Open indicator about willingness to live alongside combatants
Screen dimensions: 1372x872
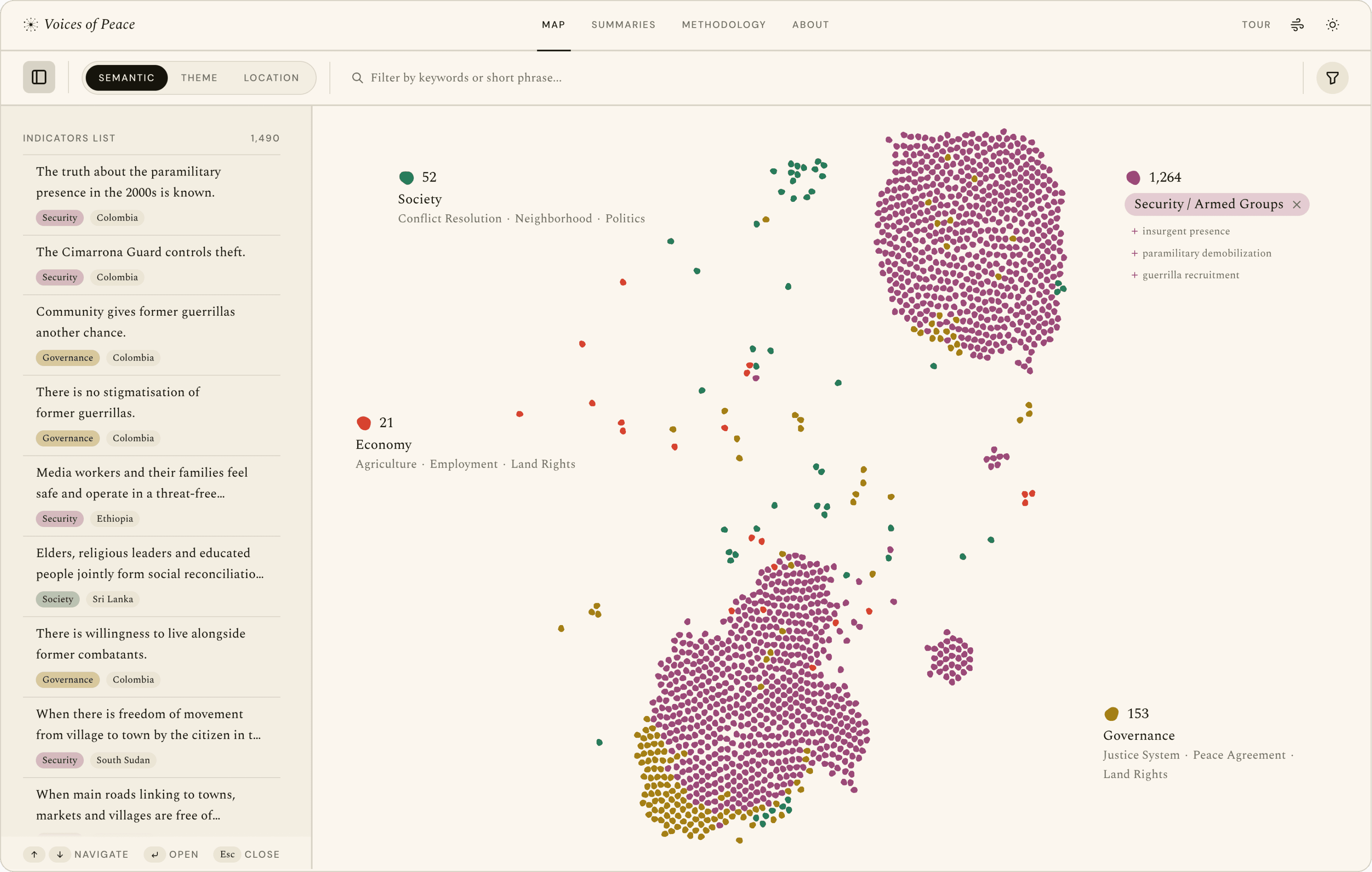[151, 657]
